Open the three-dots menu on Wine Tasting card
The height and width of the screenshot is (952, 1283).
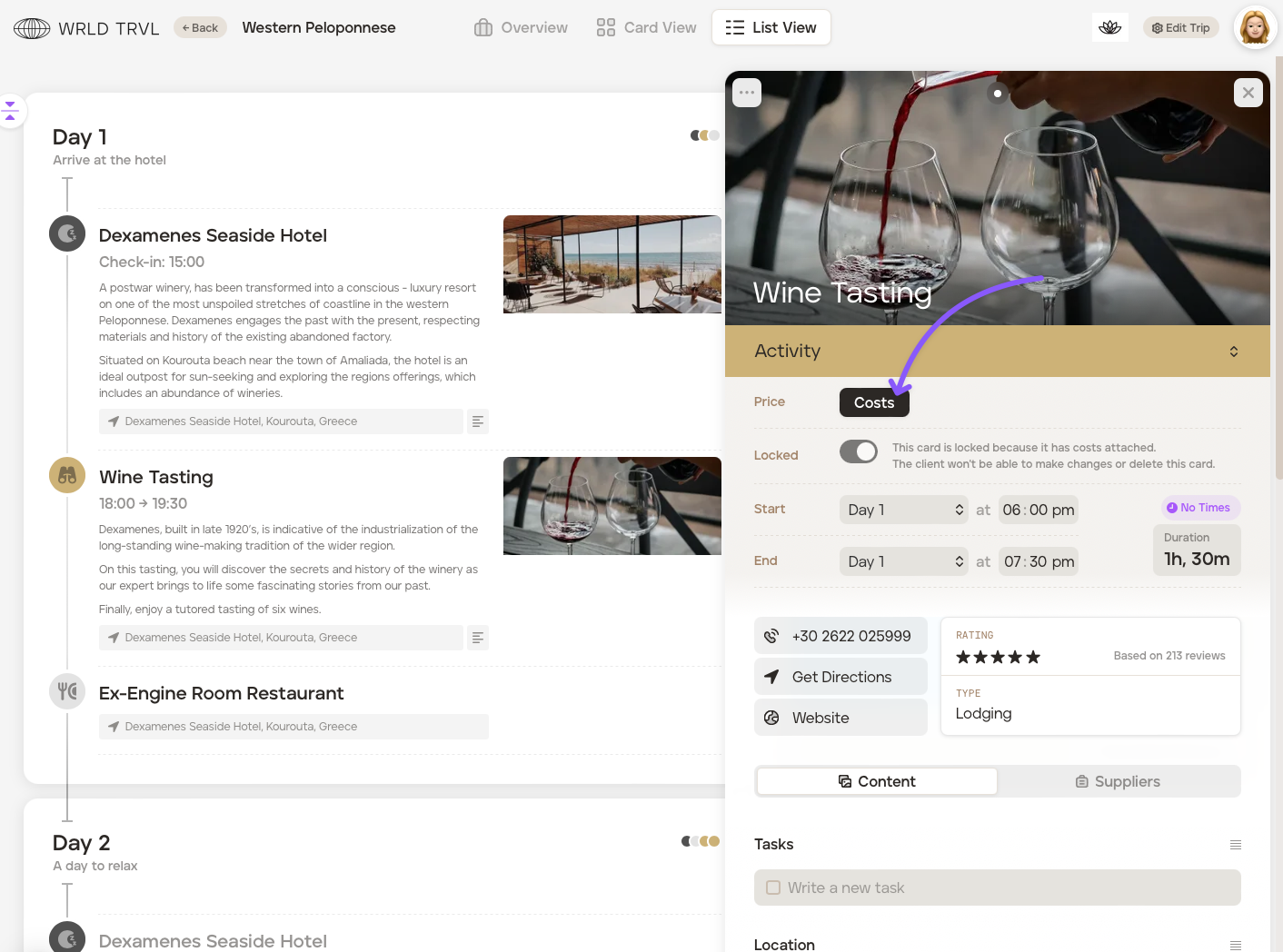(x=747, y=93)
